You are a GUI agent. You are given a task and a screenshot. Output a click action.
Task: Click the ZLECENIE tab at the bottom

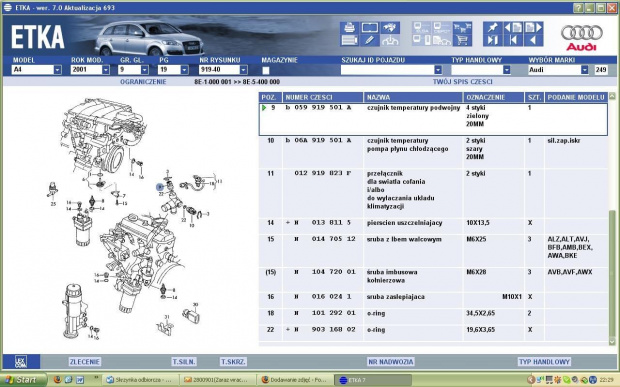point(85,362)
